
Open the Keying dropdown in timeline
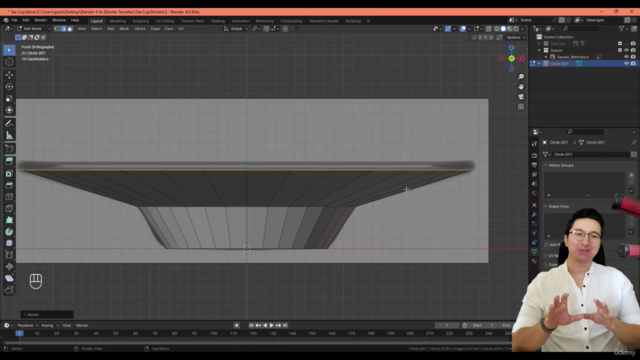[50, 326]
